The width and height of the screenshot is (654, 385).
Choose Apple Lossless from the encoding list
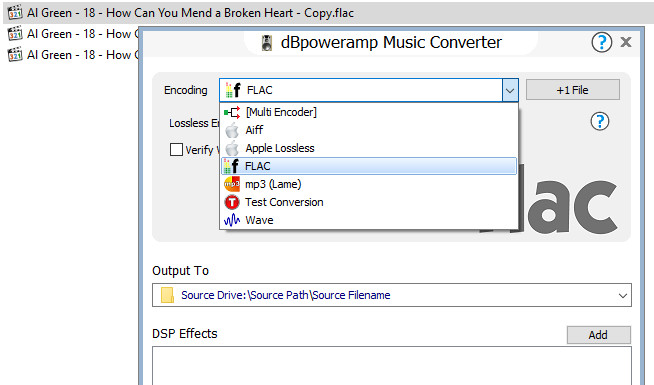369,148
